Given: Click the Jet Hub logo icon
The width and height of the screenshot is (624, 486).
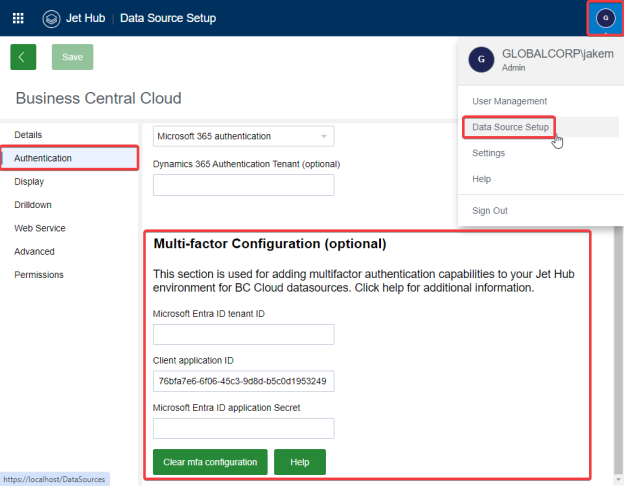Looking at the screenshot, I should (51, 19).
